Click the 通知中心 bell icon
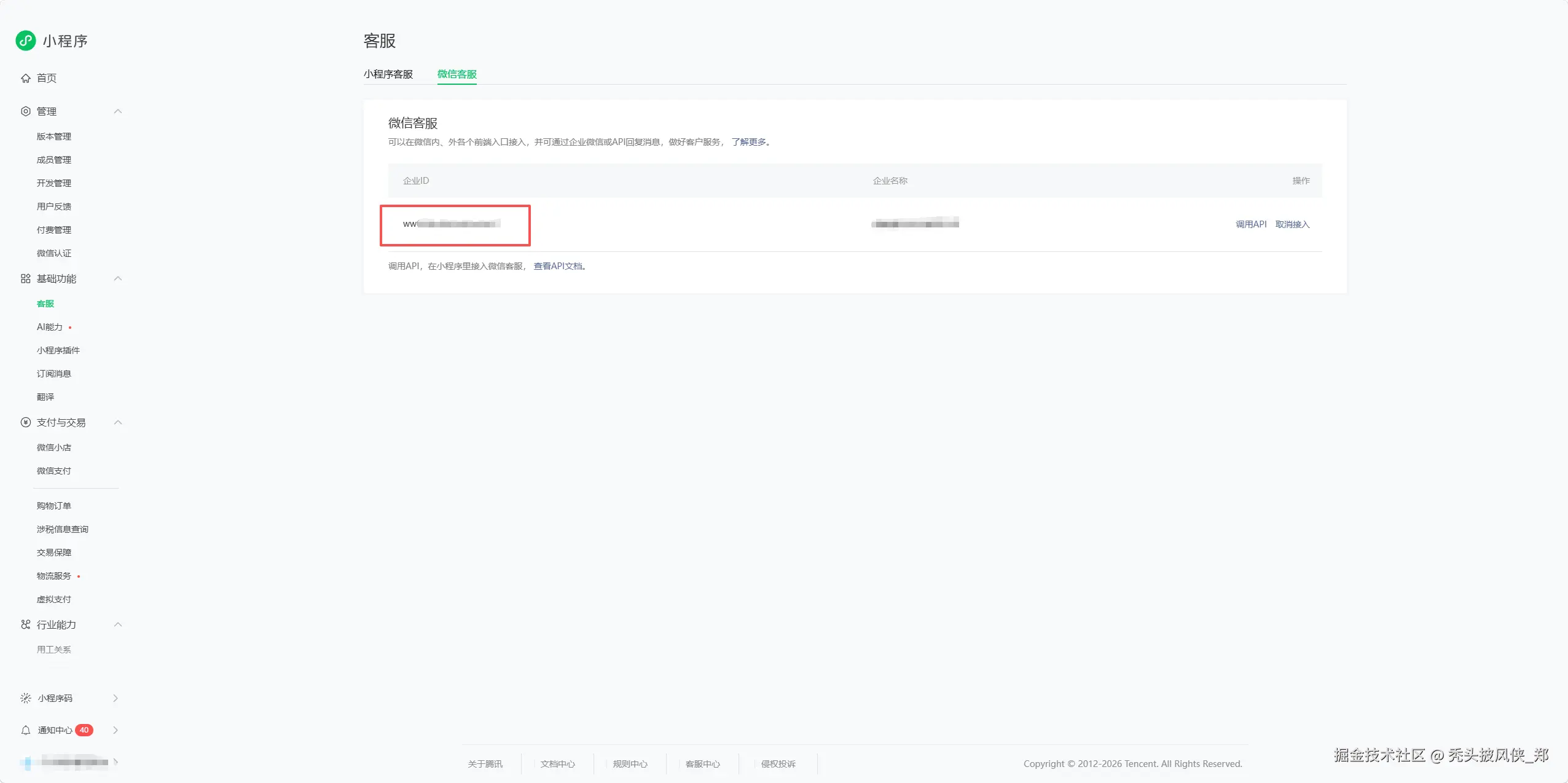 coord(26,730)
